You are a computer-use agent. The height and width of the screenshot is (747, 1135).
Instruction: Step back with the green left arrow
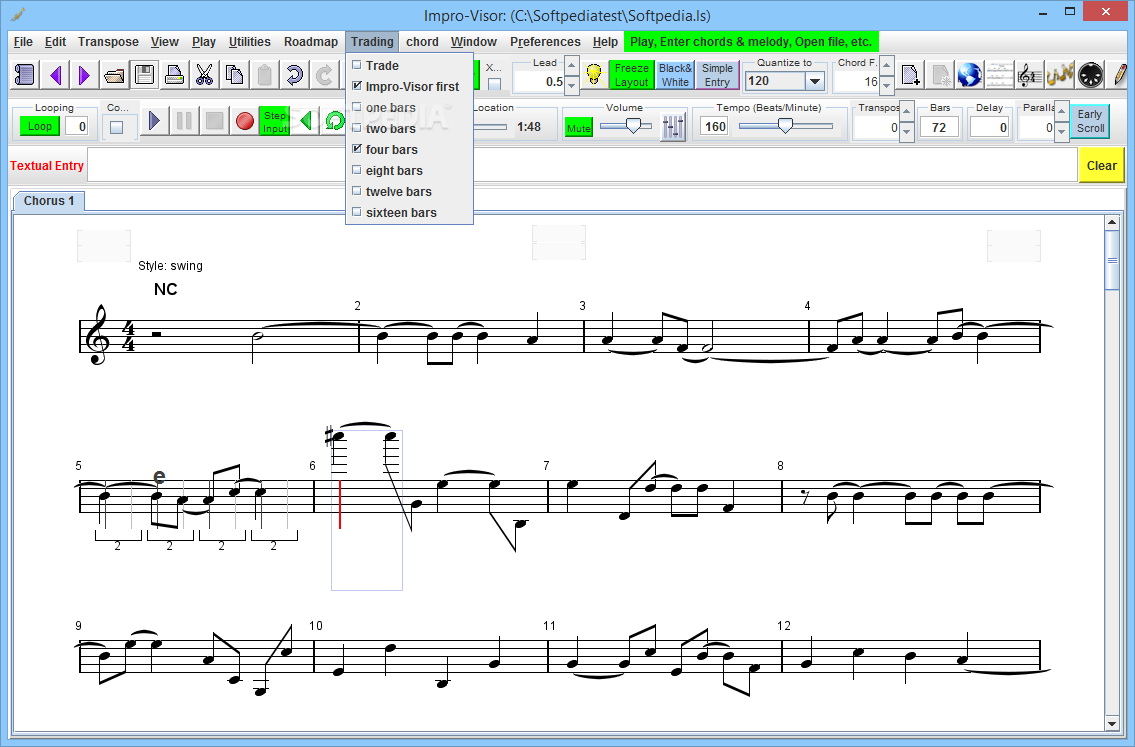(x=306, y=120)
